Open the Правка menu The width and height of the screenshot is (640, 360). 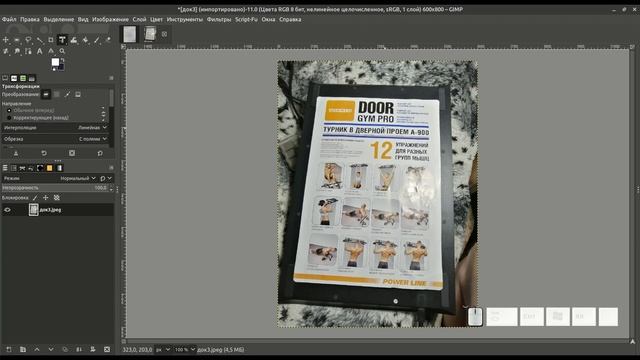coord(30,19)
